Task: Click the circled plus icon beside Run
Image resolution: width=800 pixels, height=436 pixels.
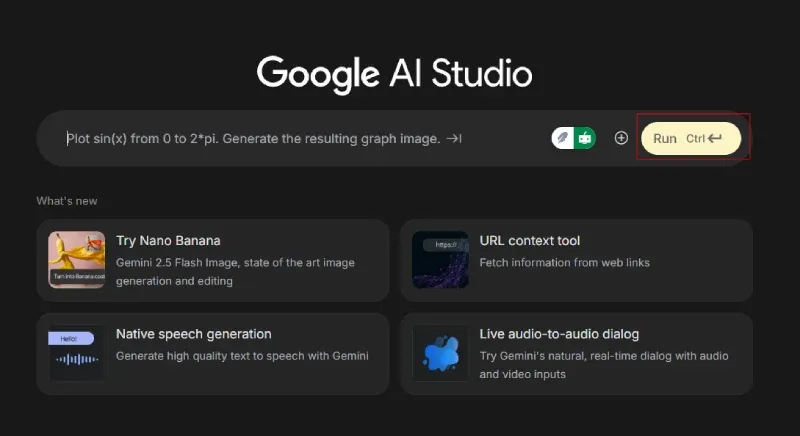Action: 621,138
